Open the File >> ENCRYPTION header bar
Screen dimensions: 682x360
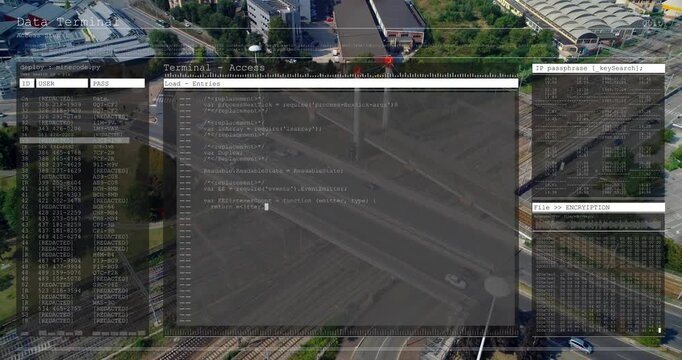pos(598,207)
